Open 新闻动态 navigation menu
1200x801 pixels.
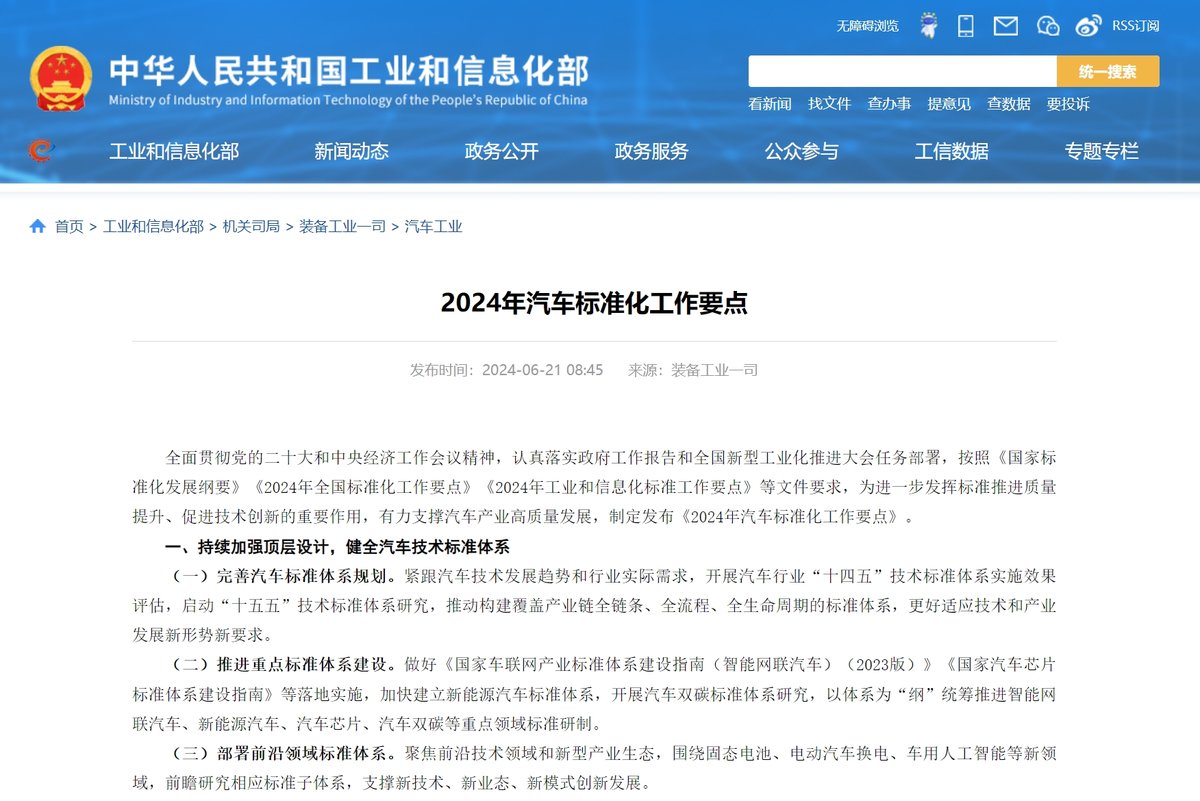pos(351,152)
